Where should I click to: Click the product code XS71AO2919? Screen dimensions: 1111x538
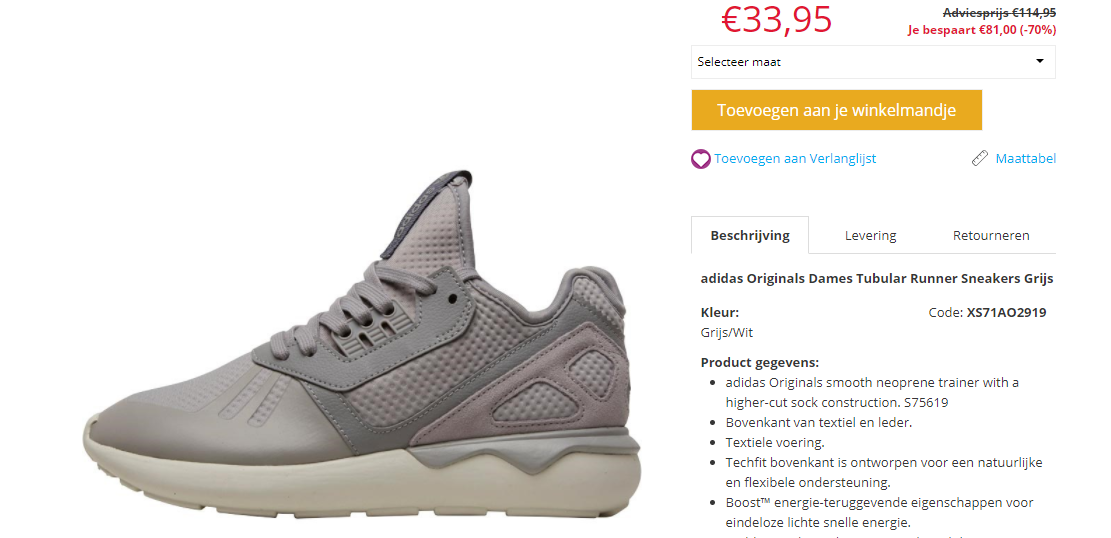[1007, 313]
